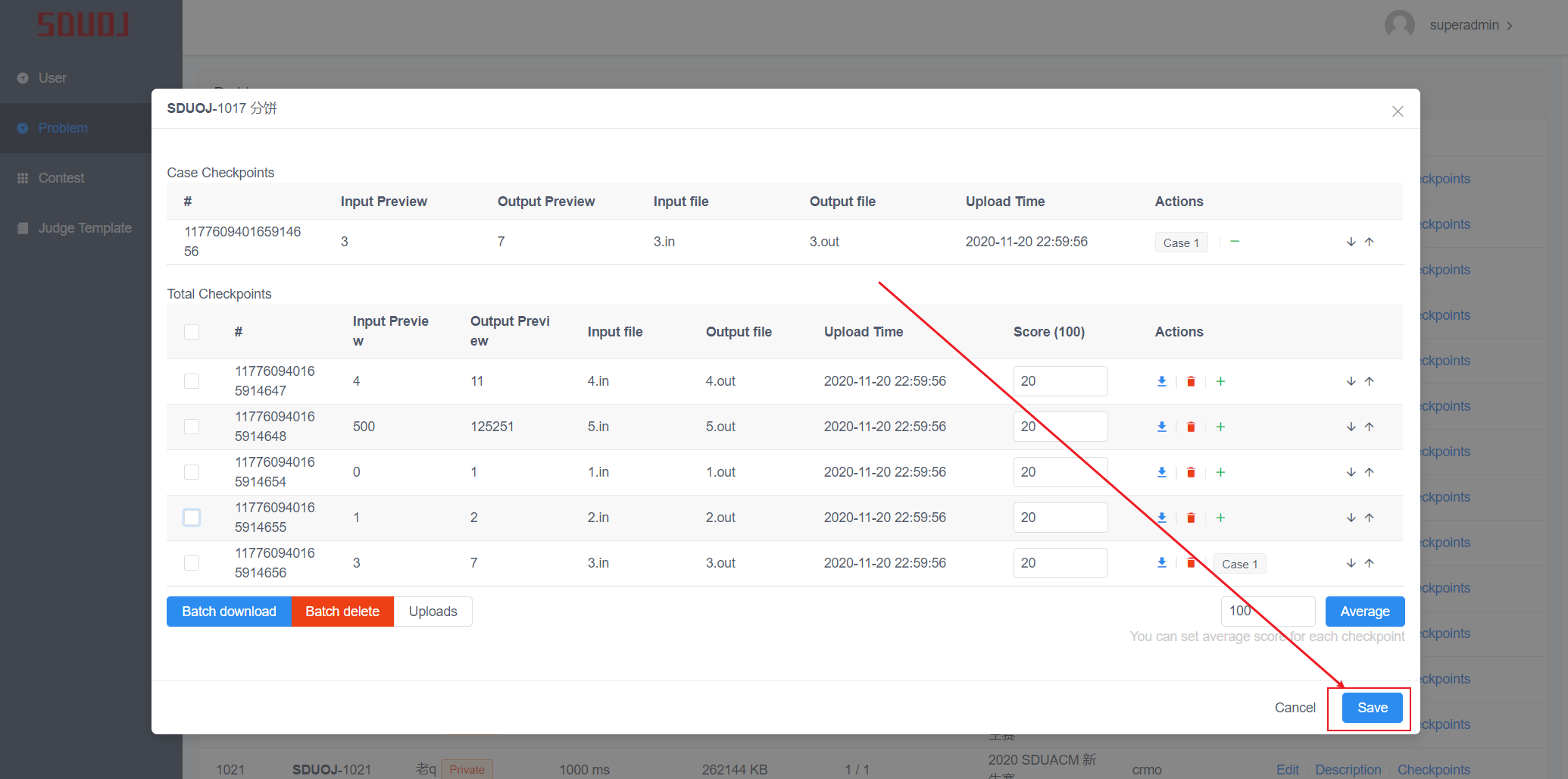The height and width of the screenshot is (779, 1568).
Task: Open Edit link for SDUOJ-1021 row
Action: (1287, 770)
